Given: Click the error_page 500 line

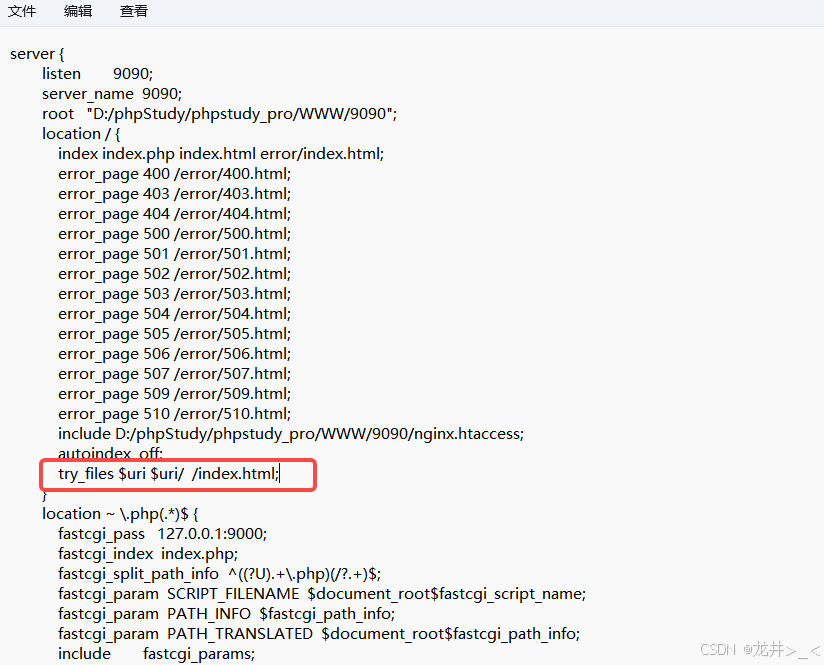Looking at the screenshot, I should (x=174, y=233).
